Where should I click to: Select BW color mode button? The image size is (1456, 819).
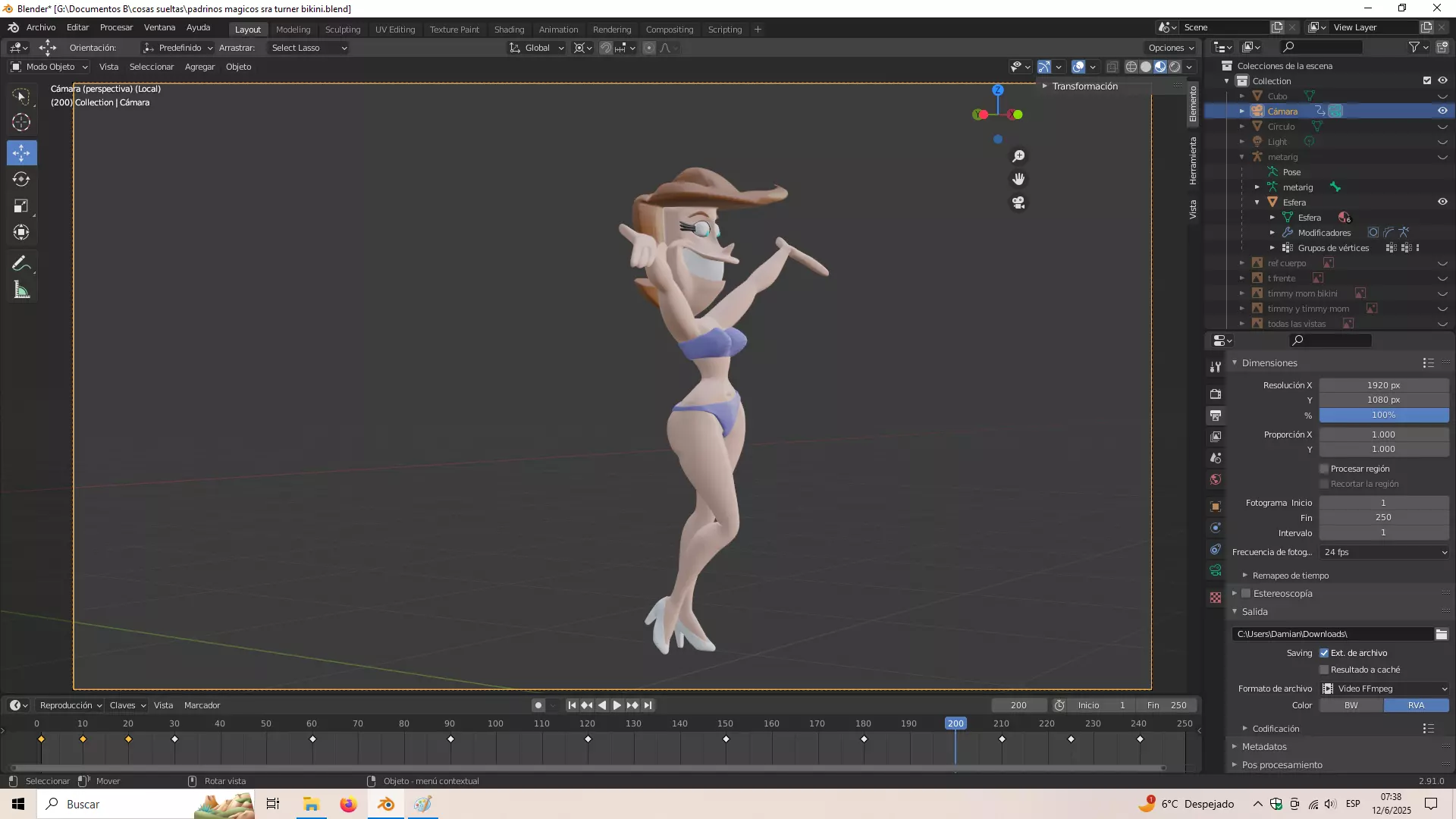tap(1351, 705)
